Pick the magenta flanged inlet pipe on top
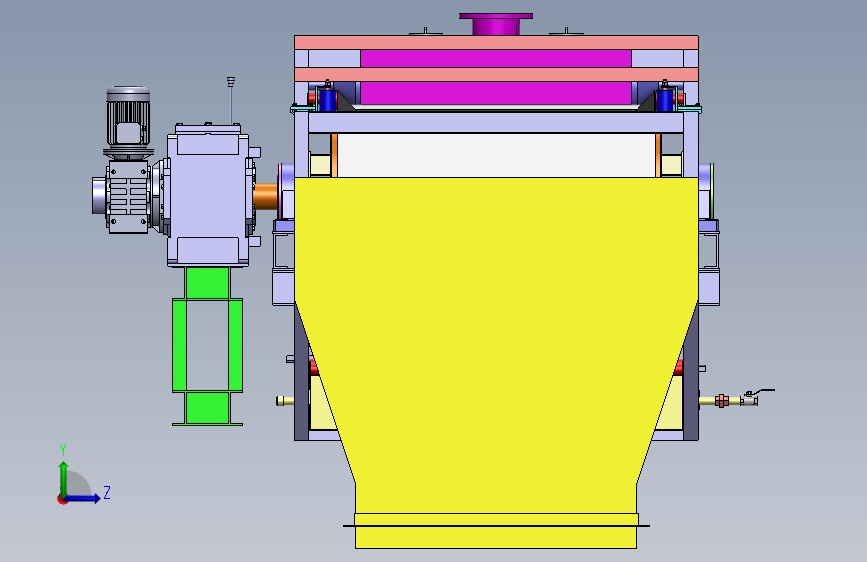 [x=496, y=24]
